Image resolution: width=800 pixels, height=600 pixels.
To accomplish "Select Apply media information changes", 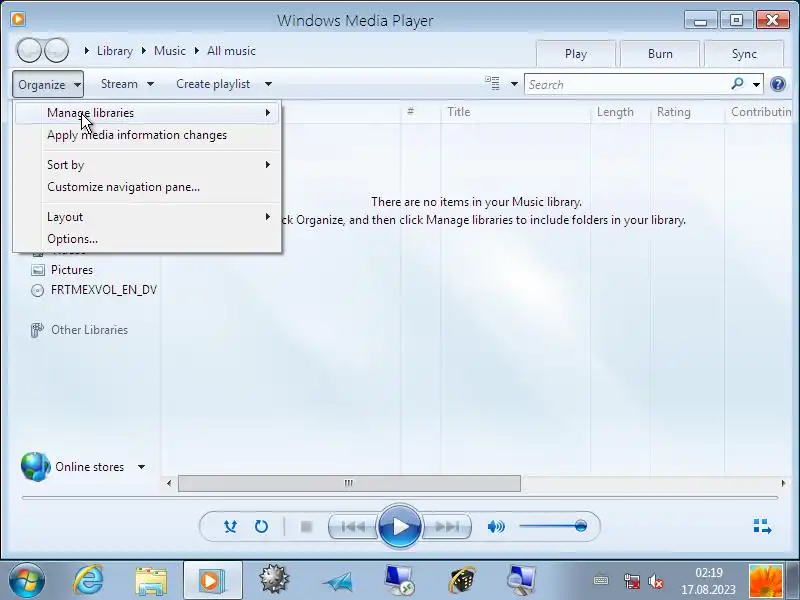I will (x=147, y=135).
